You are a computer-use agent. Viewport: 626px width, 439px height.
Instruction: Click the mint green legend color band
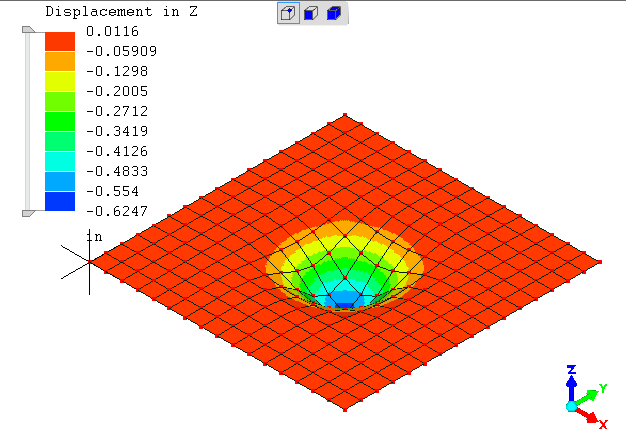coord(60,141)
